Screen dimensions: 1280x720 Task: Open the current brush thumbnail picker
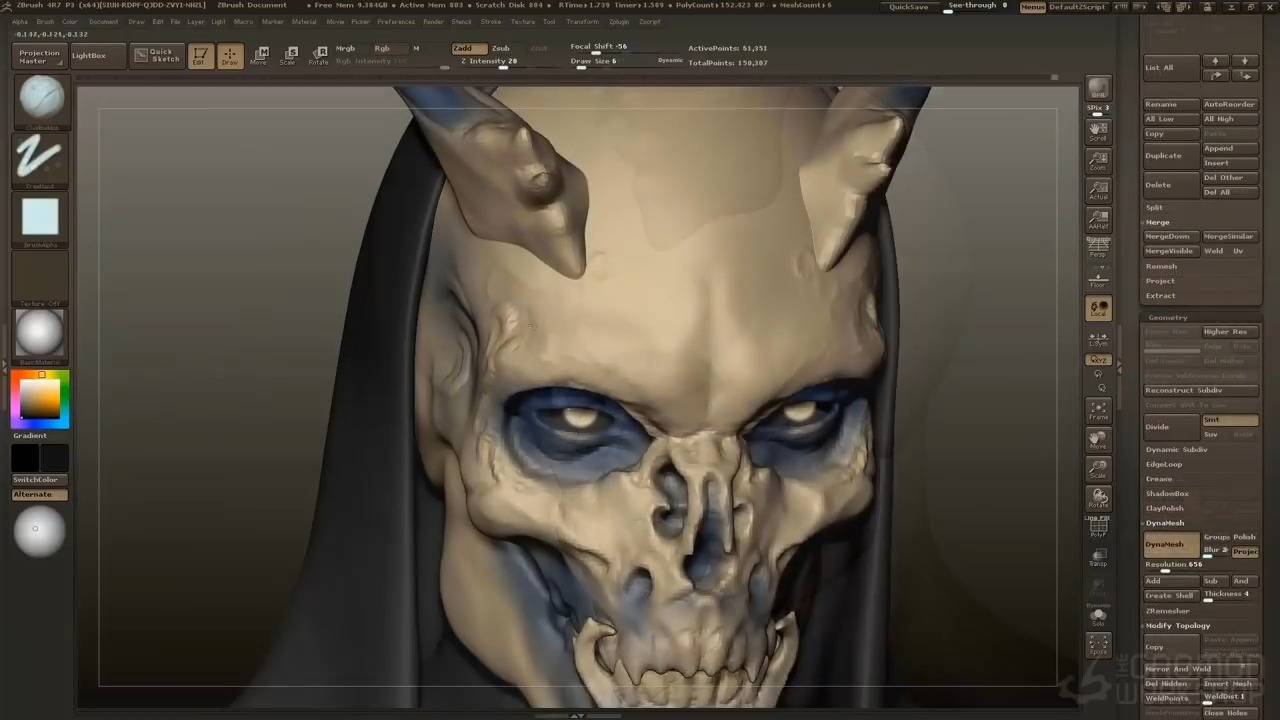coord(41,99)
